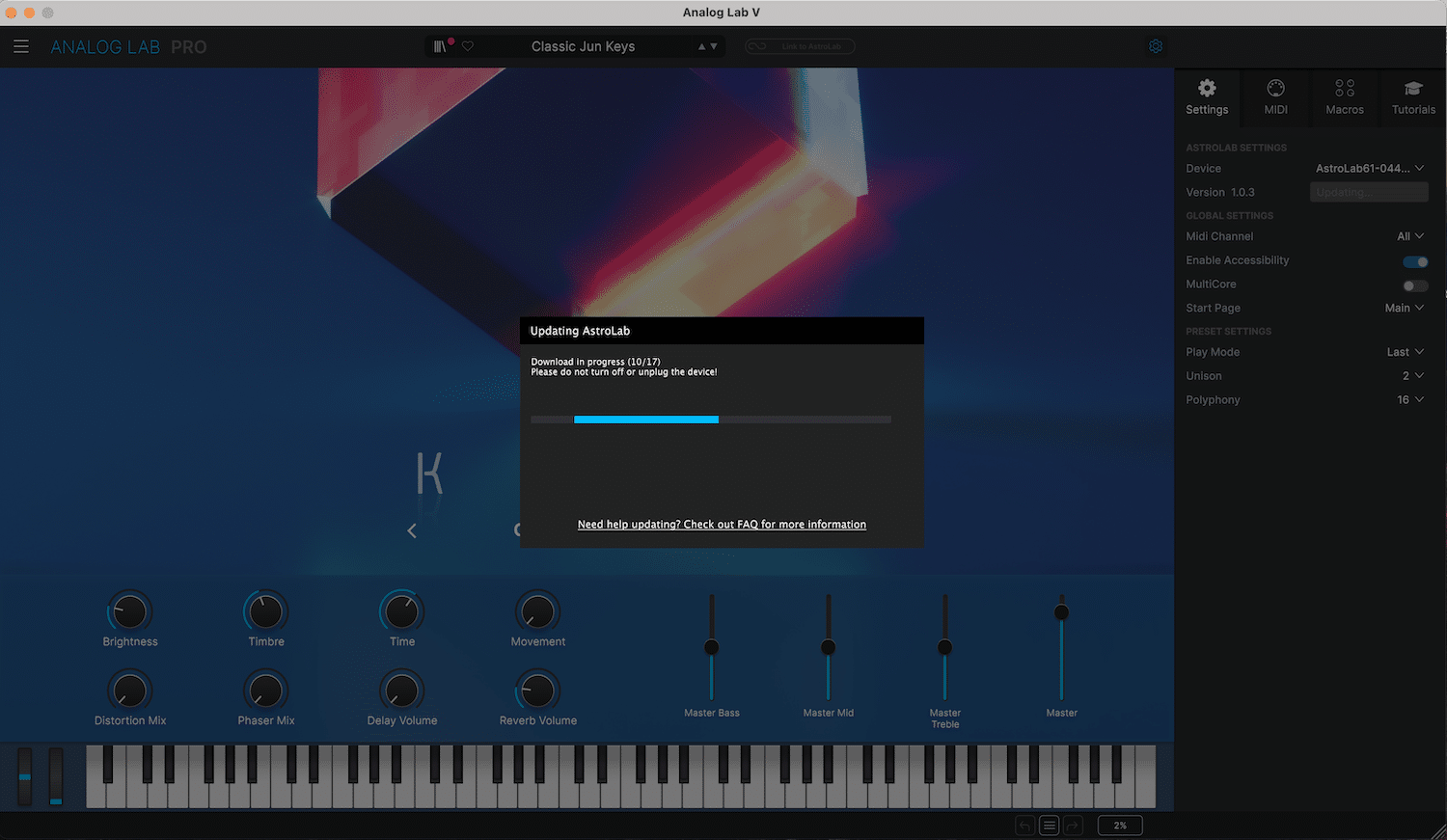Open the updating FAQ help link
Viewport: 1447px width, 840px height.
722,525
